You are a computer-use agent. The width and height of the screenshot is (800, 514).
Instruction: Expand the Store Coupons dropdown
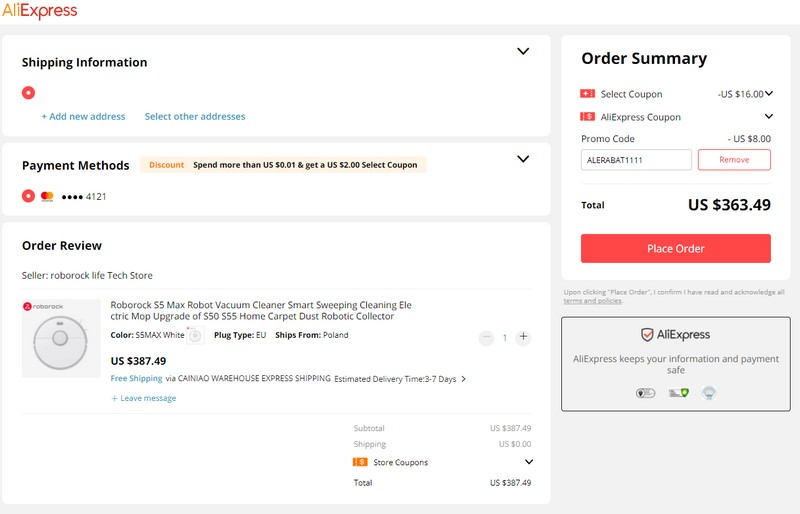pyautogui.click(x=529, y=461)
